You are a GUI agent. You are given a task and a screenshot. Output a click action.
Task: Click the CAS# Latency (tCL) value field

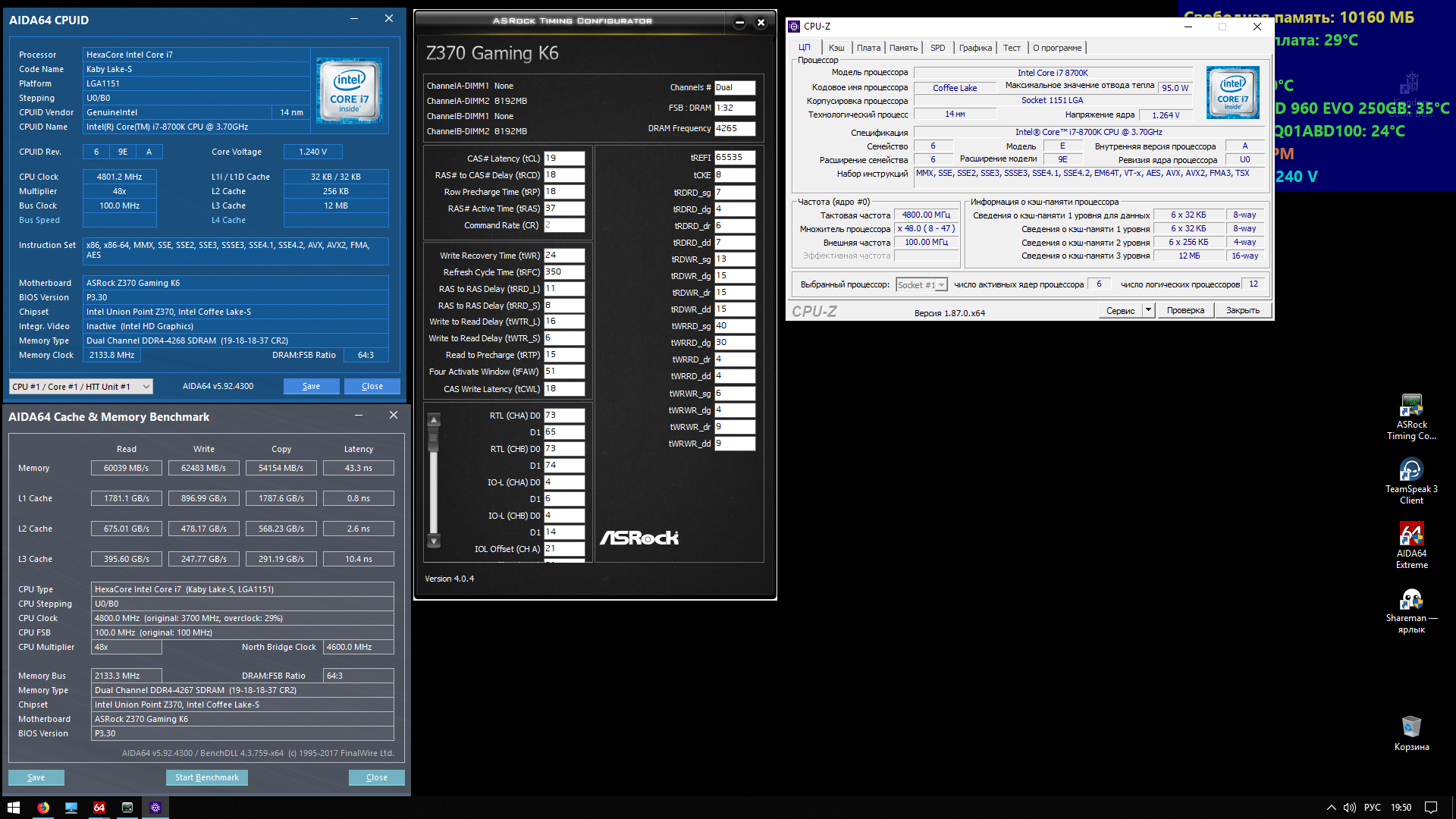point(564,158)
